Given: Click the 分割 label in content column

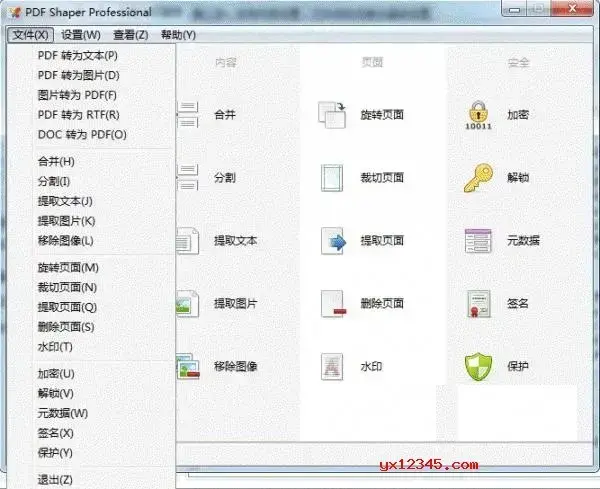Looking at the screenshot, I should (225, 178).
